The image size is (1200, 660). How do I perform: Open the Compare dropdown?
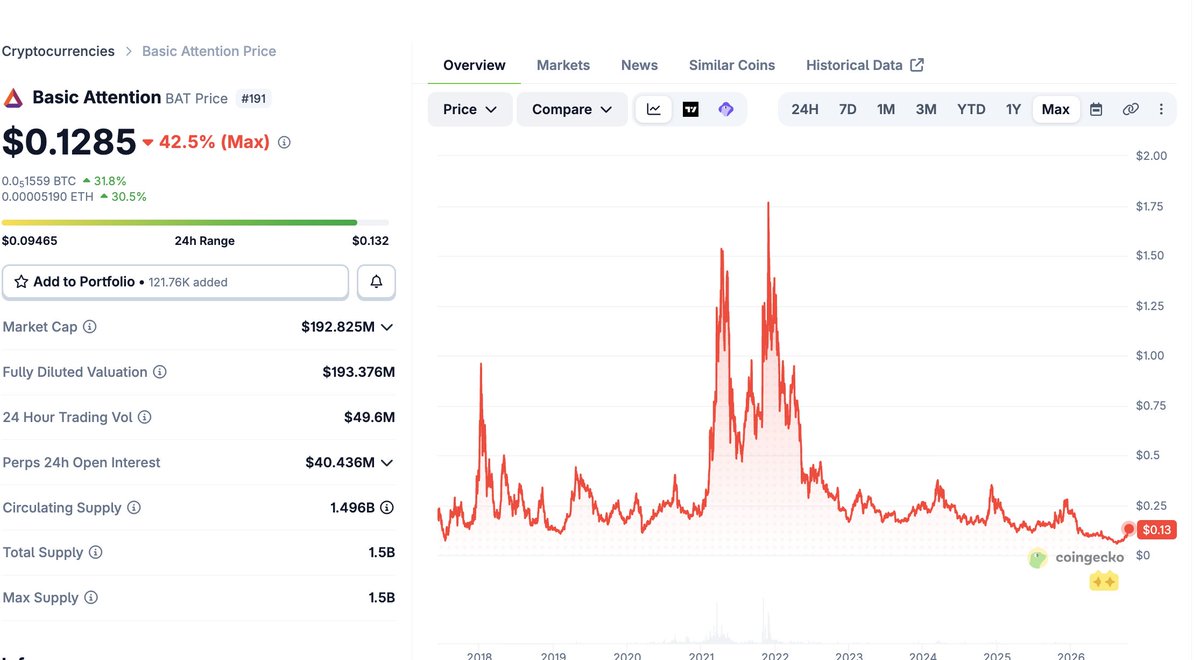click(x=572, y=109)
